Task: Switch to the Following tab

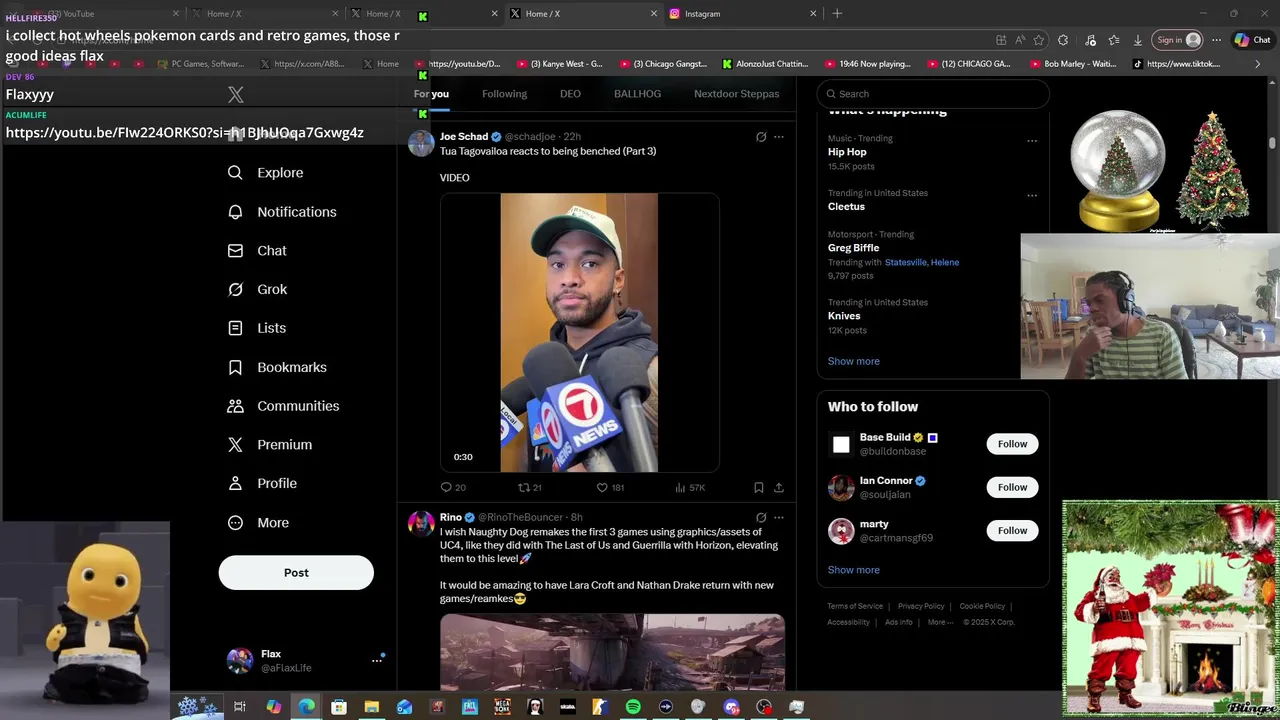Action: (x=504, y=94)
